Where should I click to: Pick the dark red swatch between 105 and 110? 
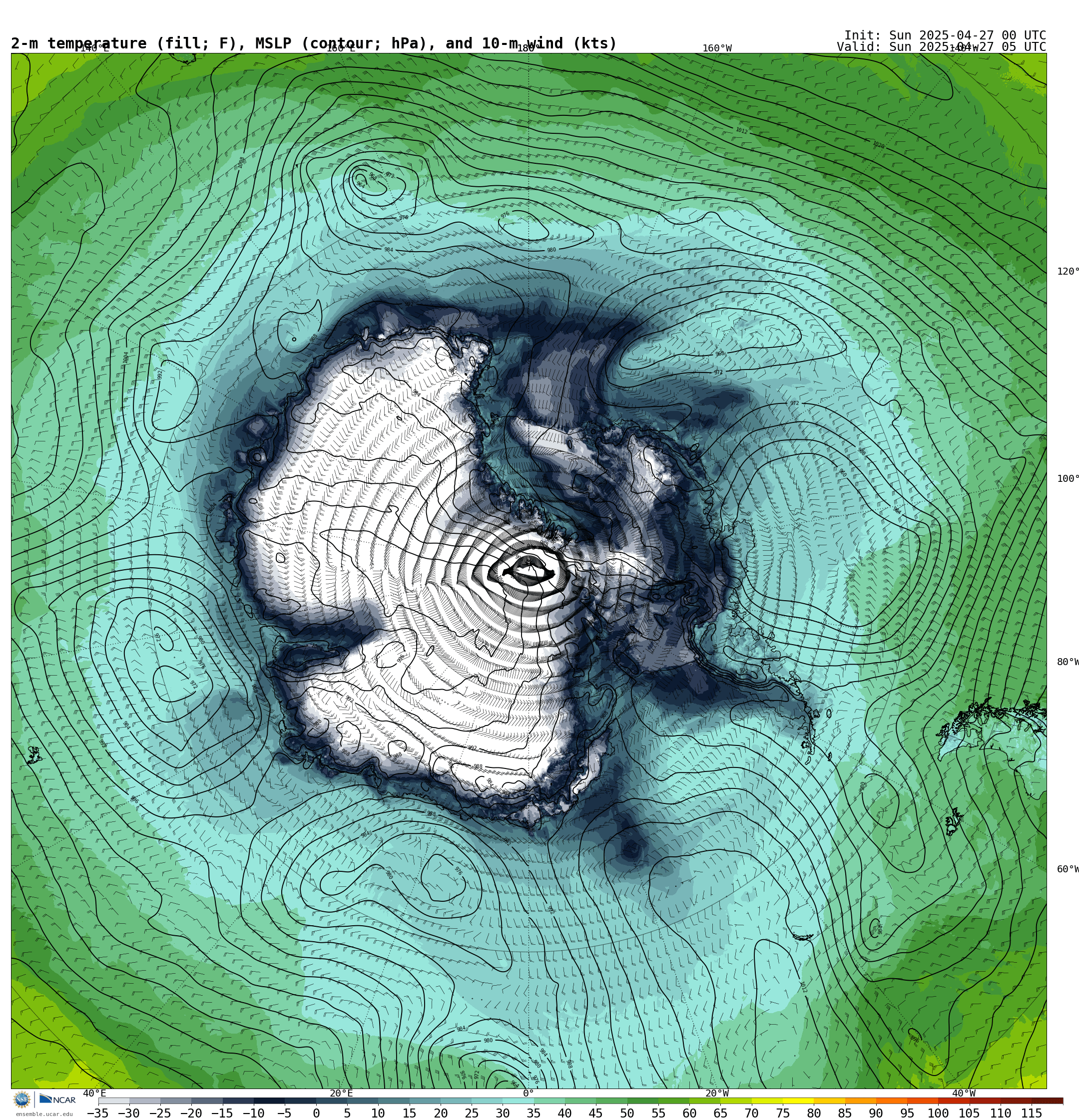(985, 1101)
